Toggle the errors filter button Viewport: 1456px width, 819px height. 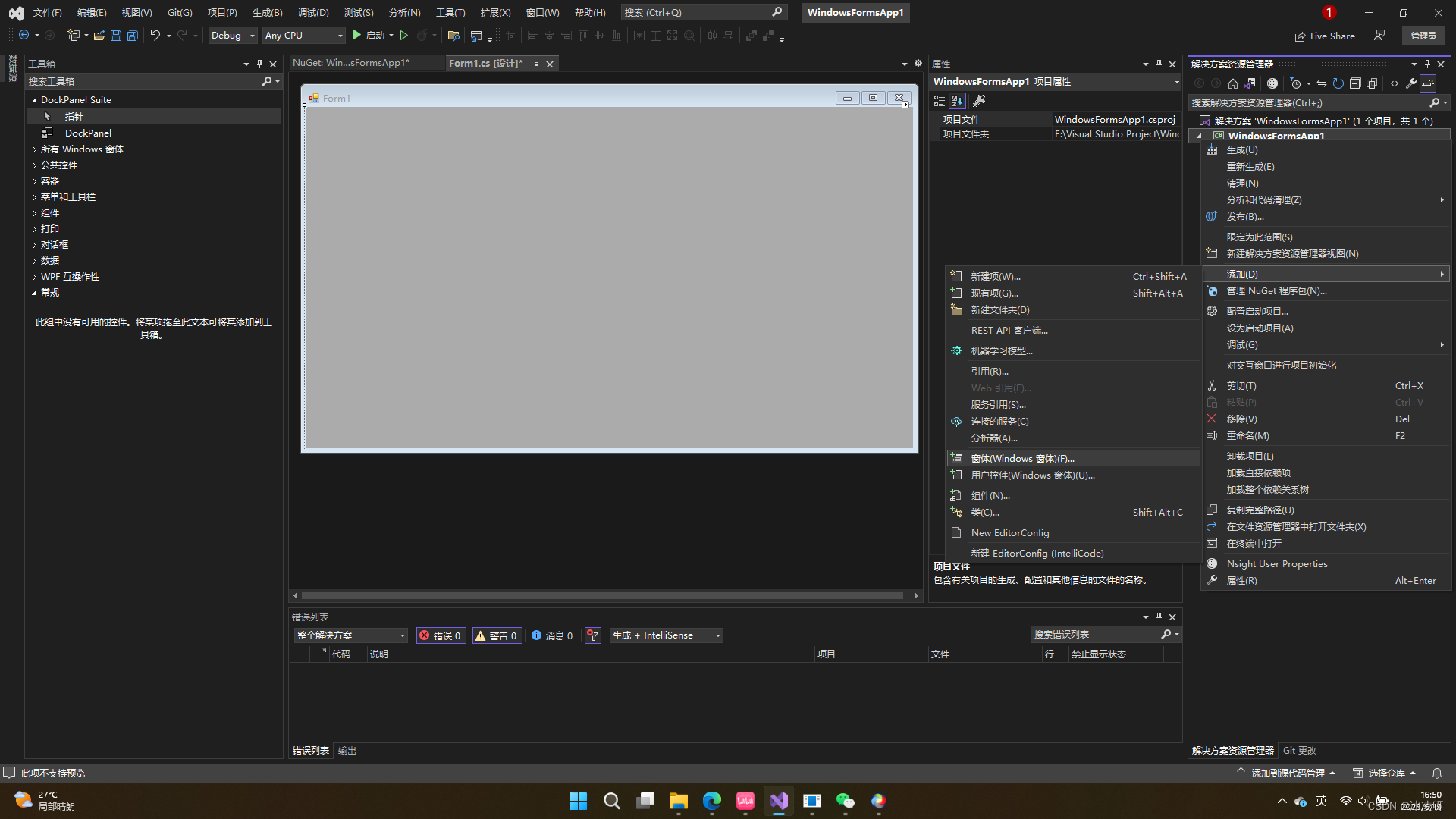click(441, 635)
